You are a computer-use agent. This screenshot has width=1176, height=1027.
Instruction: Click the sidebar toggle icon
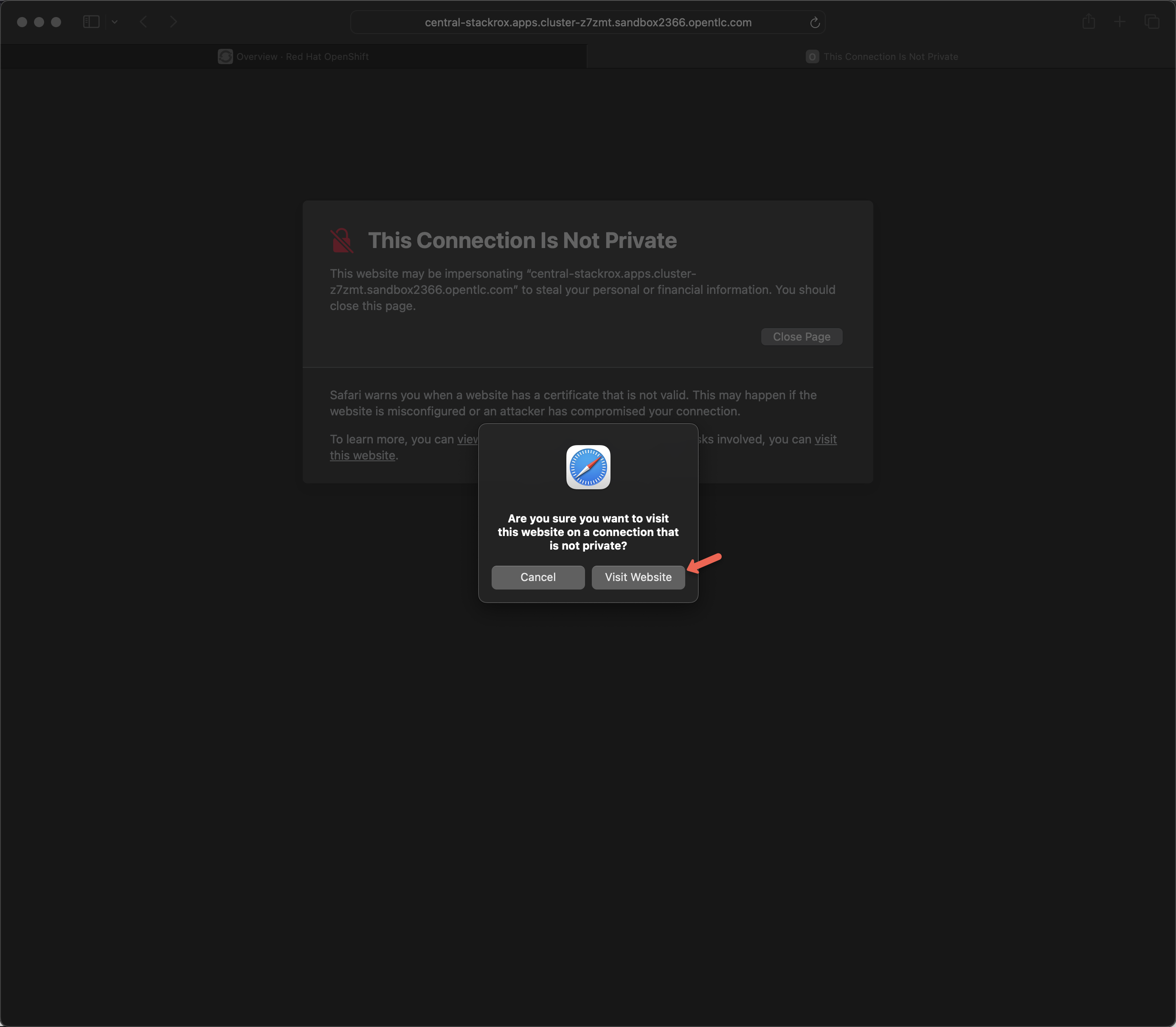click(91, 22)
